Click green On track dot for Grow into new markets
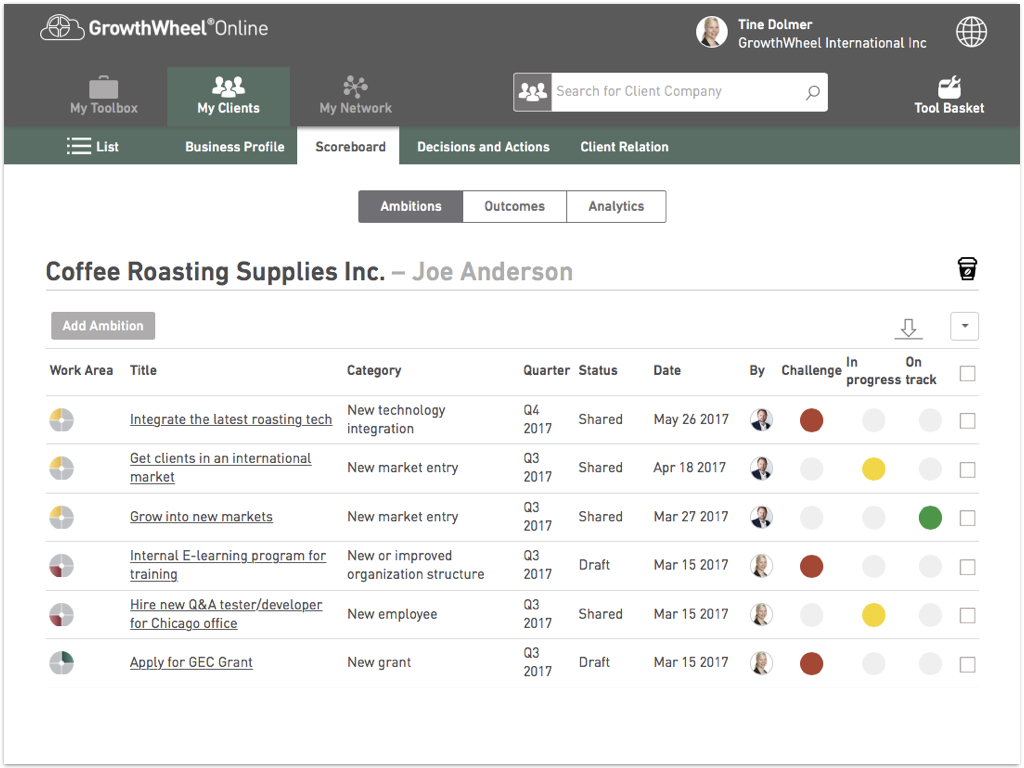The width and height of the screenshot is (1024, 768). (x=930, y=517)
